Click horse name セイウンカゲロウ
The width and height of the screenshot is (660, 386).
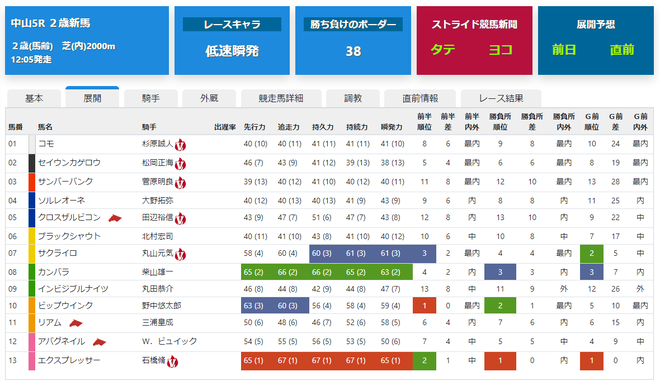69,162
